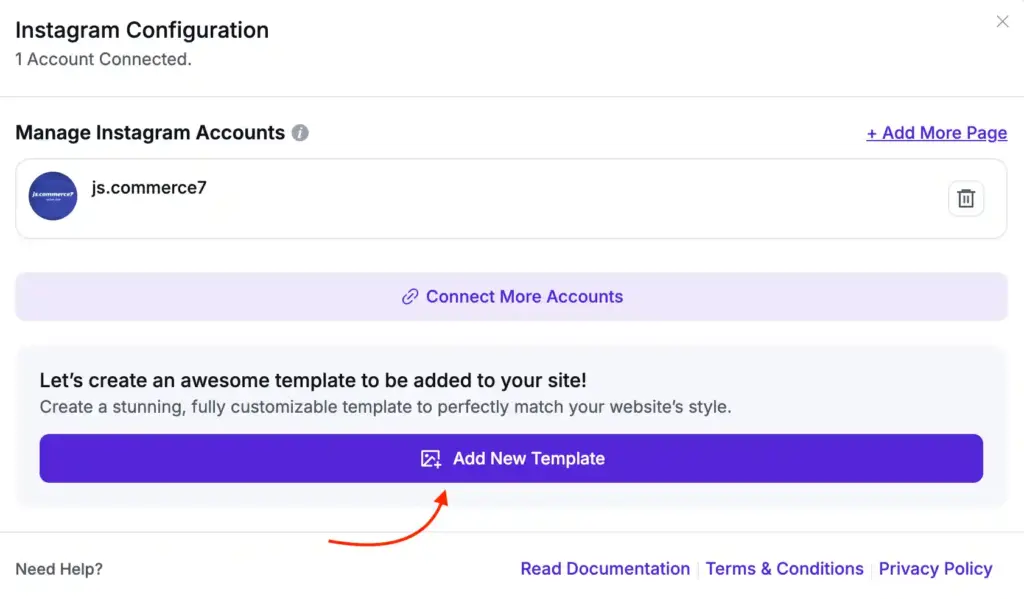The width and height of the screenshot is (1024, 599).
Task: View the Terms & Conditions page
Action: 784,568
